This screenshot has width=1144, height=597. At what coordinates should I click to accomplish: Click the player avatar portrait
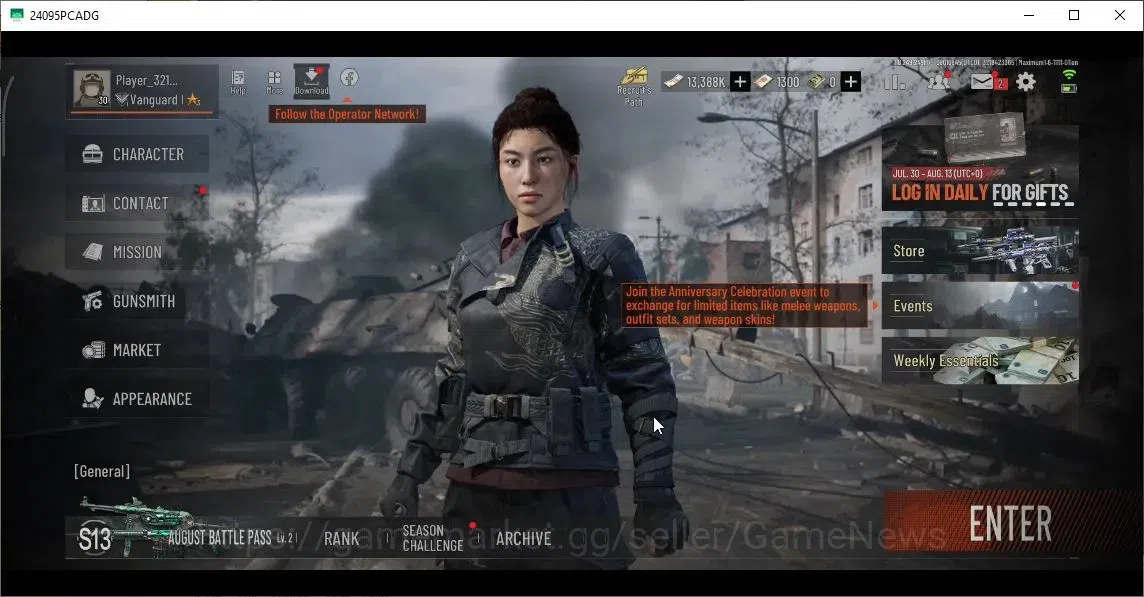(x=91, y=89)
